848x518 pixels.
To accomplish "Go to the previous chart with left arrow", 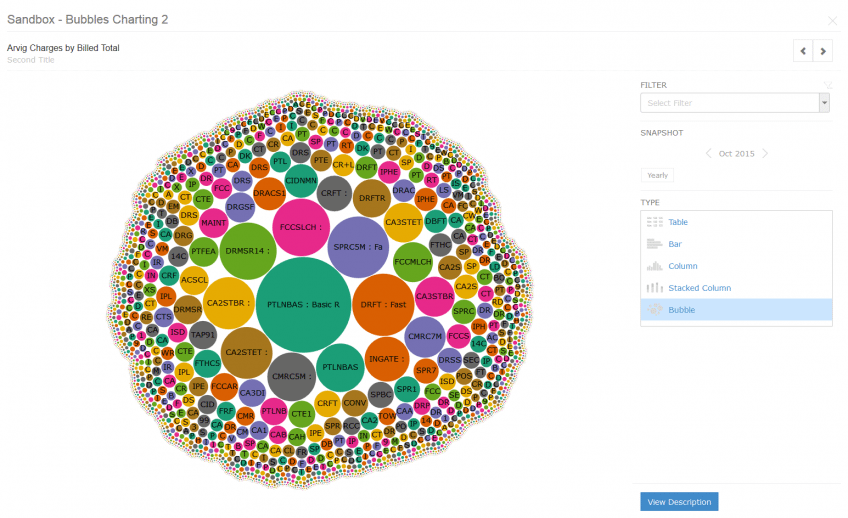I will point(803,51).
